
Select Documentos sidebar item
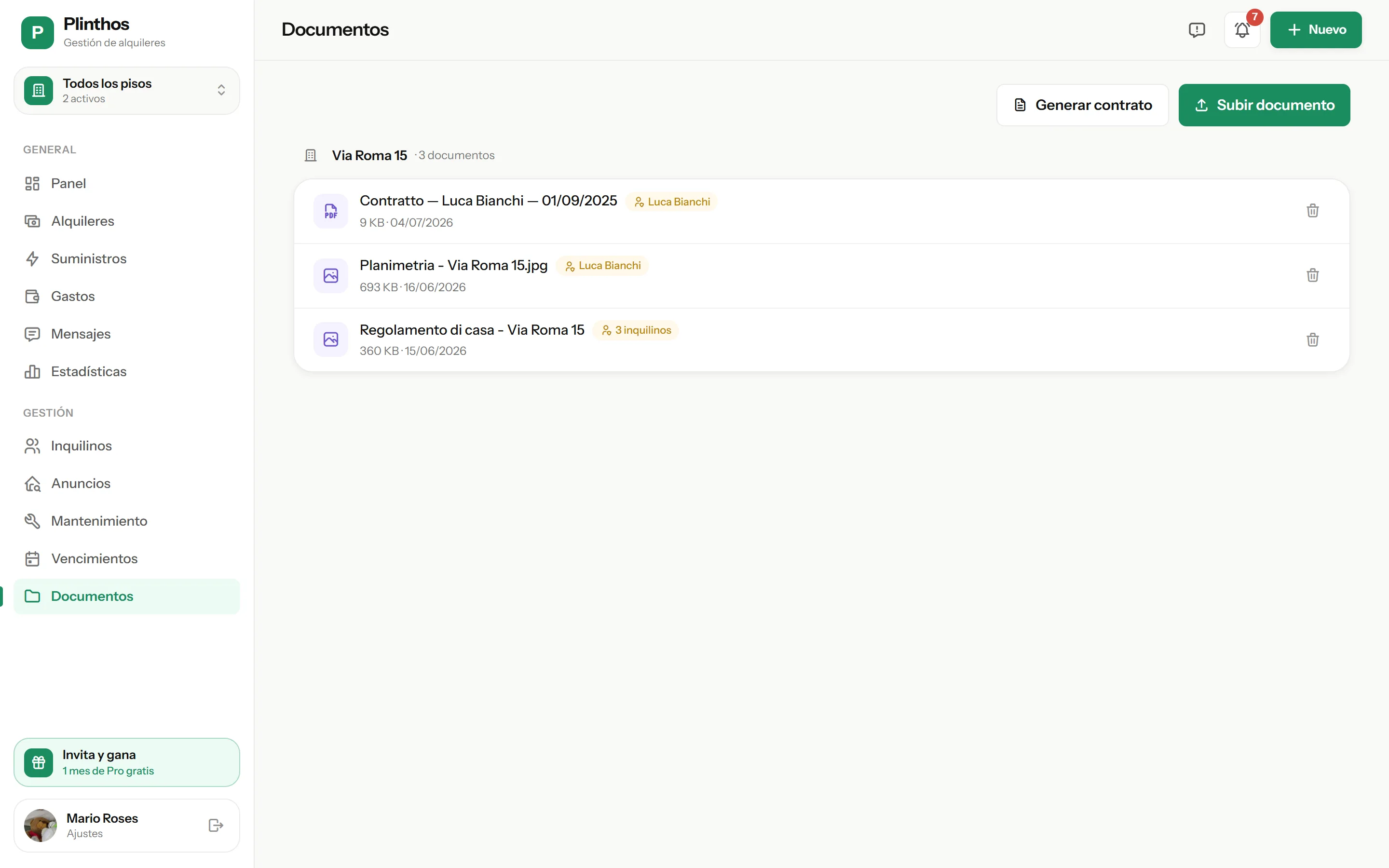(126, 596)
